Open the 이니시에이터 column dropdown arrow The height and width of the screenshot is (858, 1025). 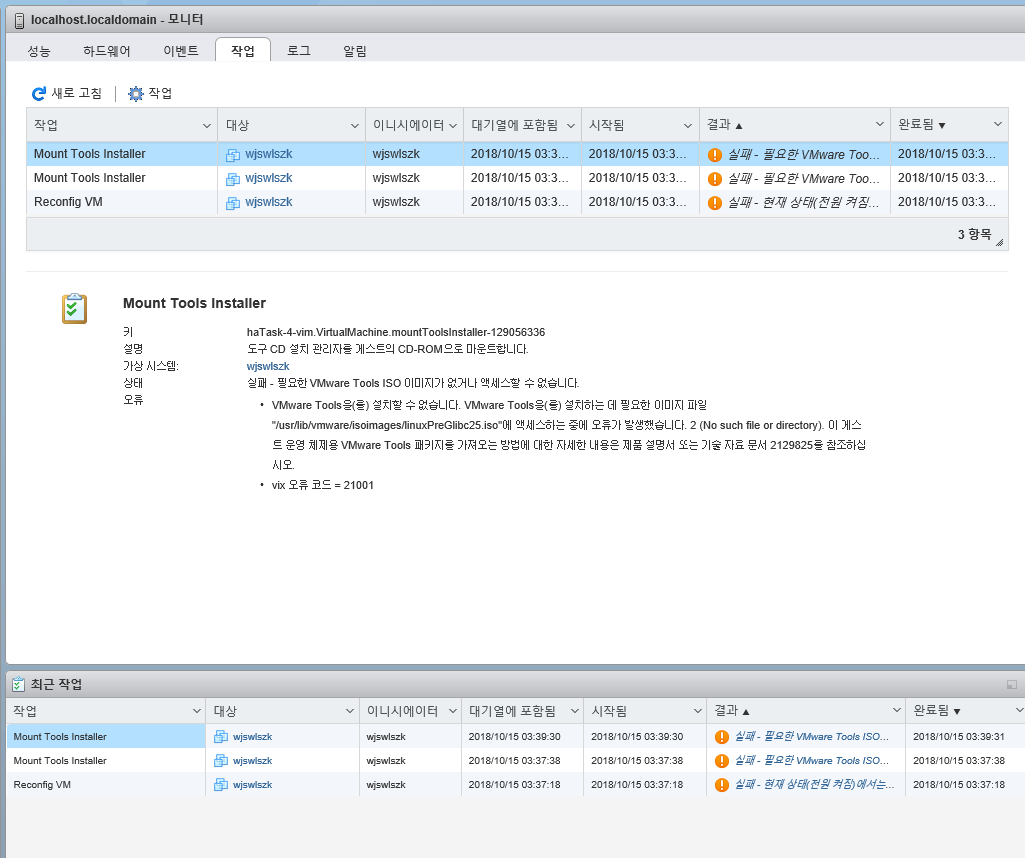coord(452,125)
